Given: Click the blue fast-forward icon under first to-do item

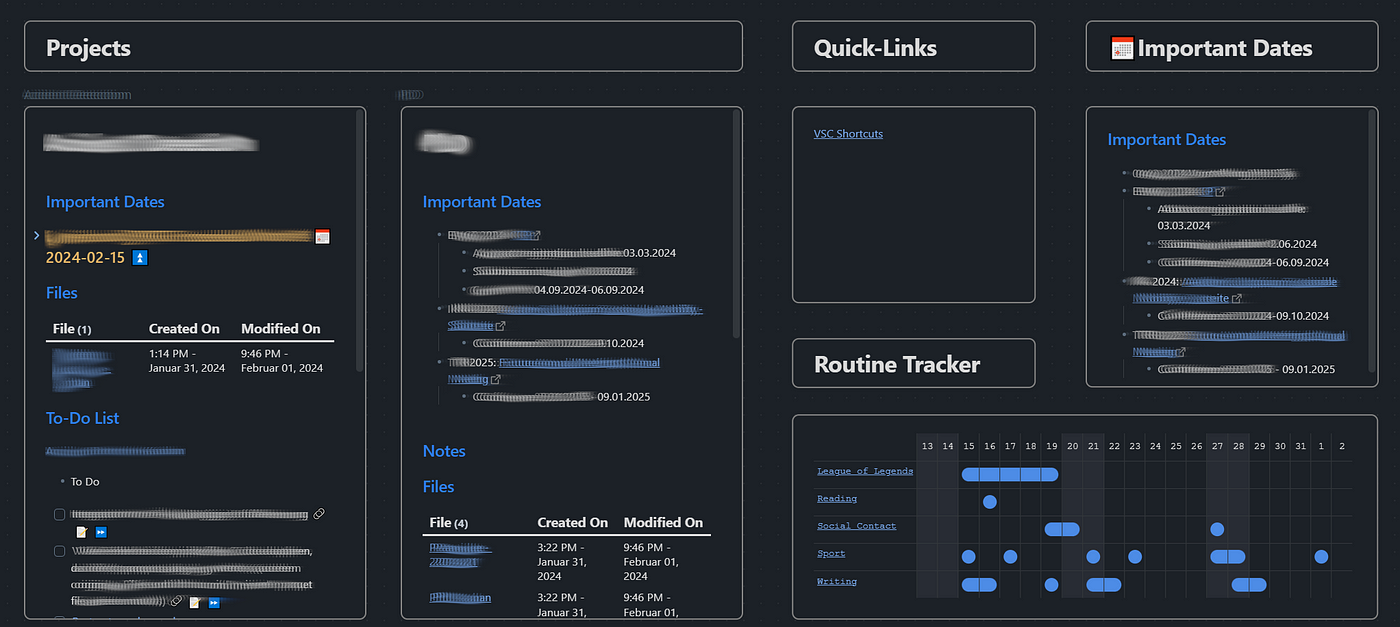Looking at the screenshot, I should (101, 532).
